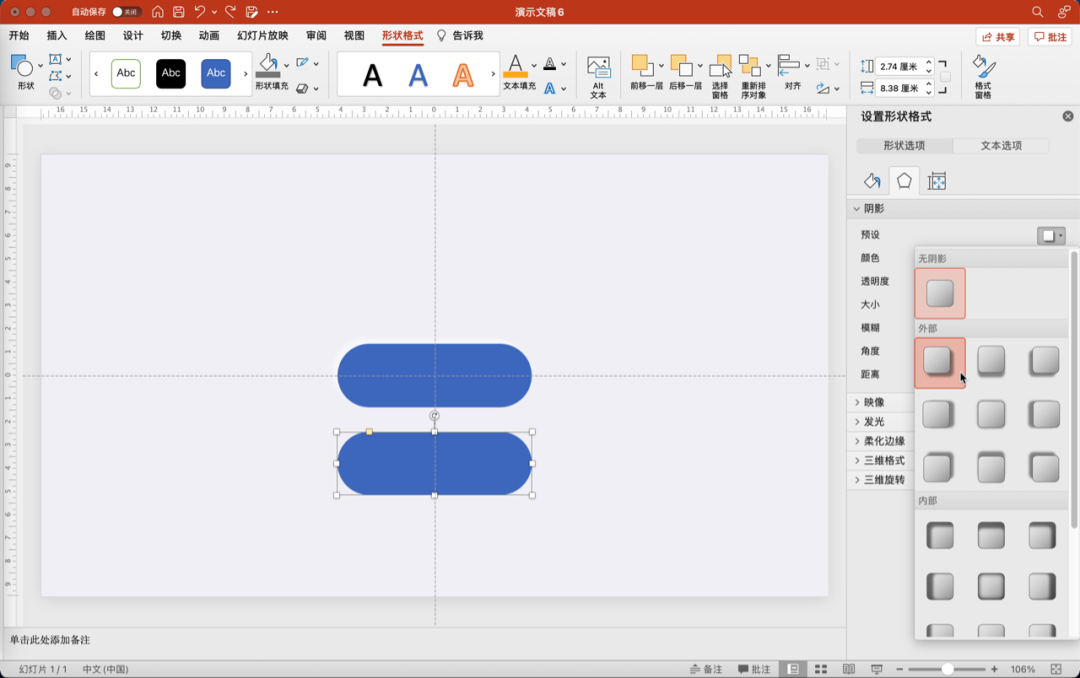Click the shape height 2.74 field
Viewport: 1080px width, 678px height.
coord(900,67)
